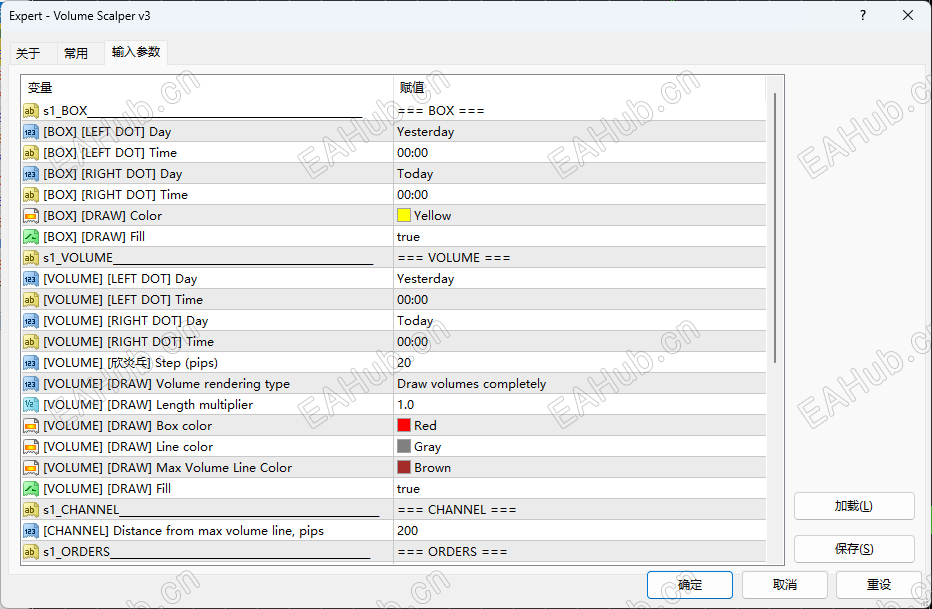932x609 pixels.
Task: Edit the Length multiplier value 1.0
Action: pyautogui.click(x=580, y=405)
